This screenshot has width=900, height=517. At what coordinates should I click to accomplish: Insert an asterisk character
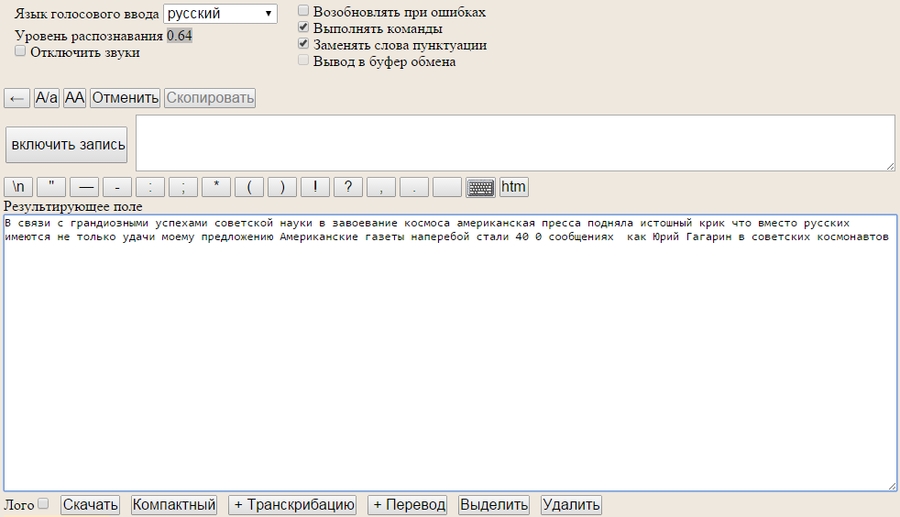[216, 187]
